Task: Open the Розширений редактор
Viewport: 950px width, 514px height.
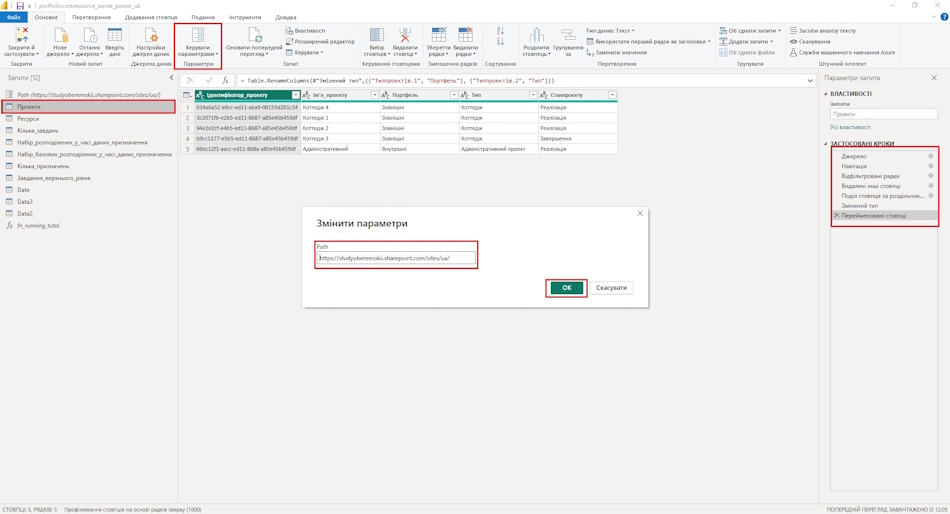Action: (x=320, y=41)
